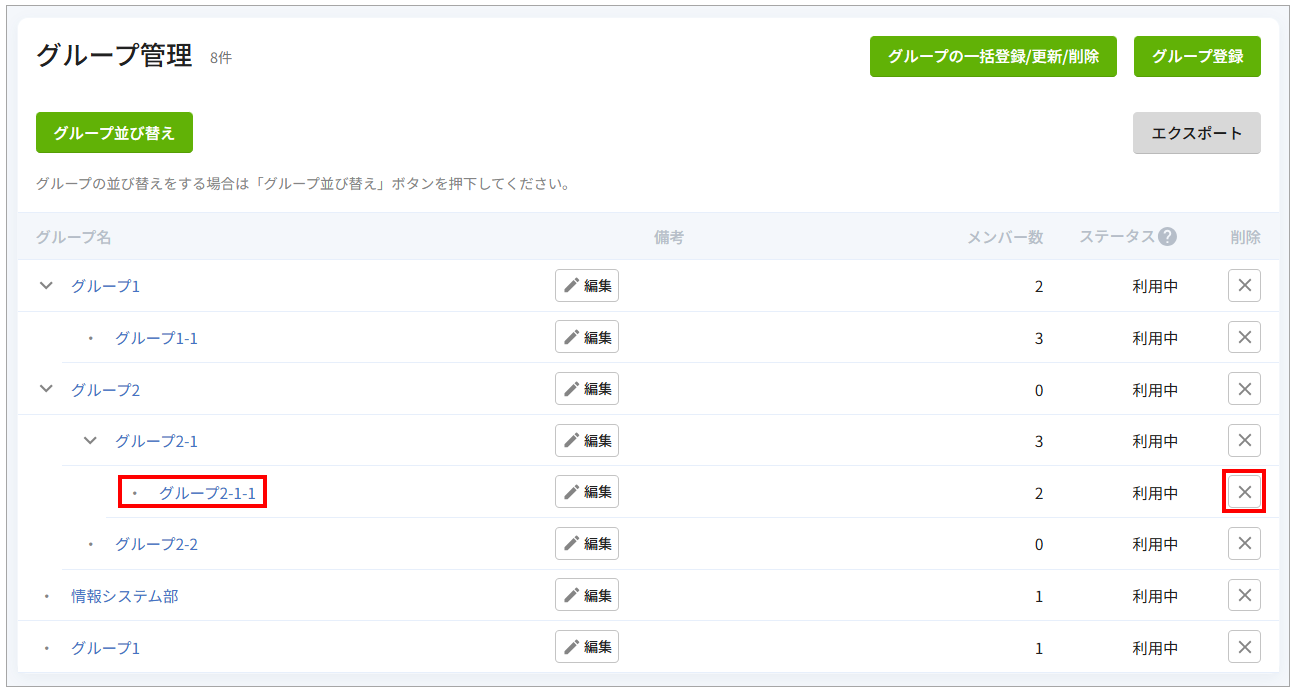Open the グループ2-2 group link
1291x690 pixels.
click(156, 544)
